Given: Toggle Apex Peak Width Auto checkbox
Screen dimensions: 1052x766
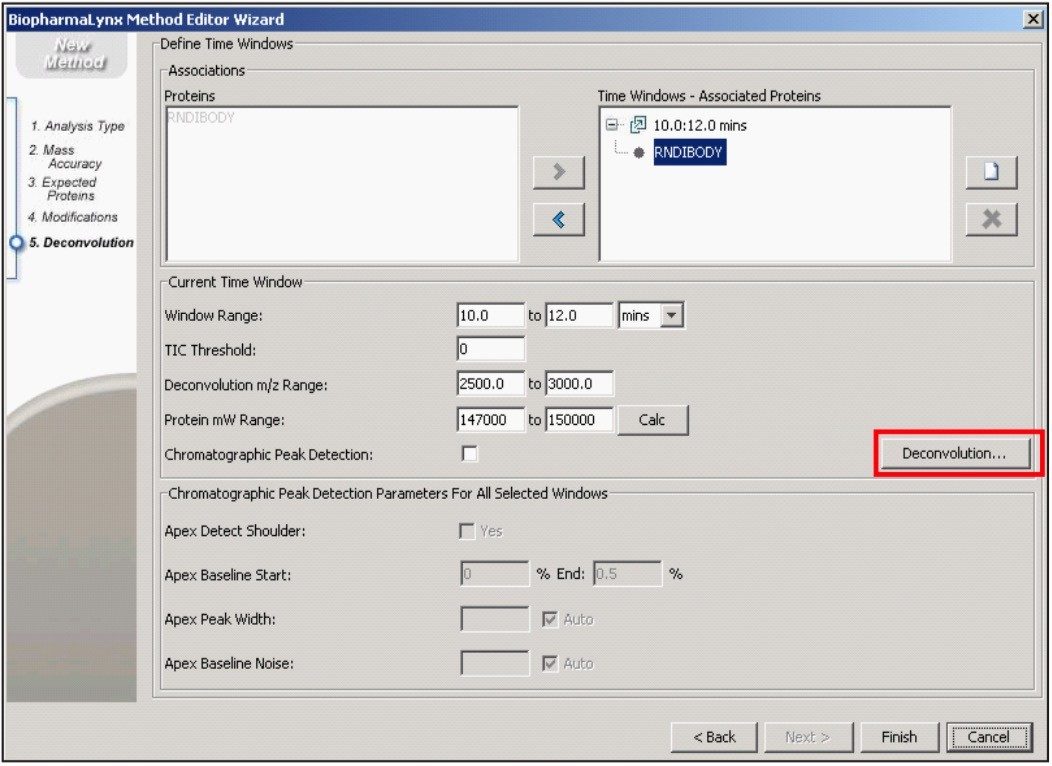Looking at the screenshot, I should [549, 619].
